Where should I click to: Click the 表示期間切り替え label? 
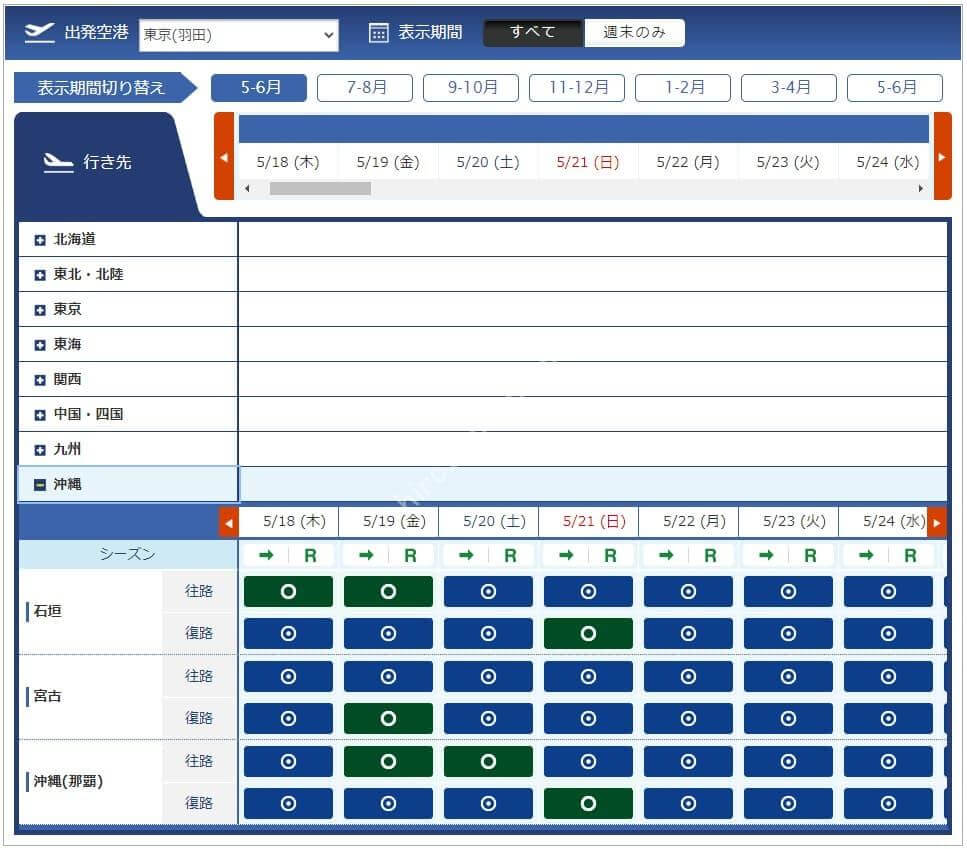[101, 88]
